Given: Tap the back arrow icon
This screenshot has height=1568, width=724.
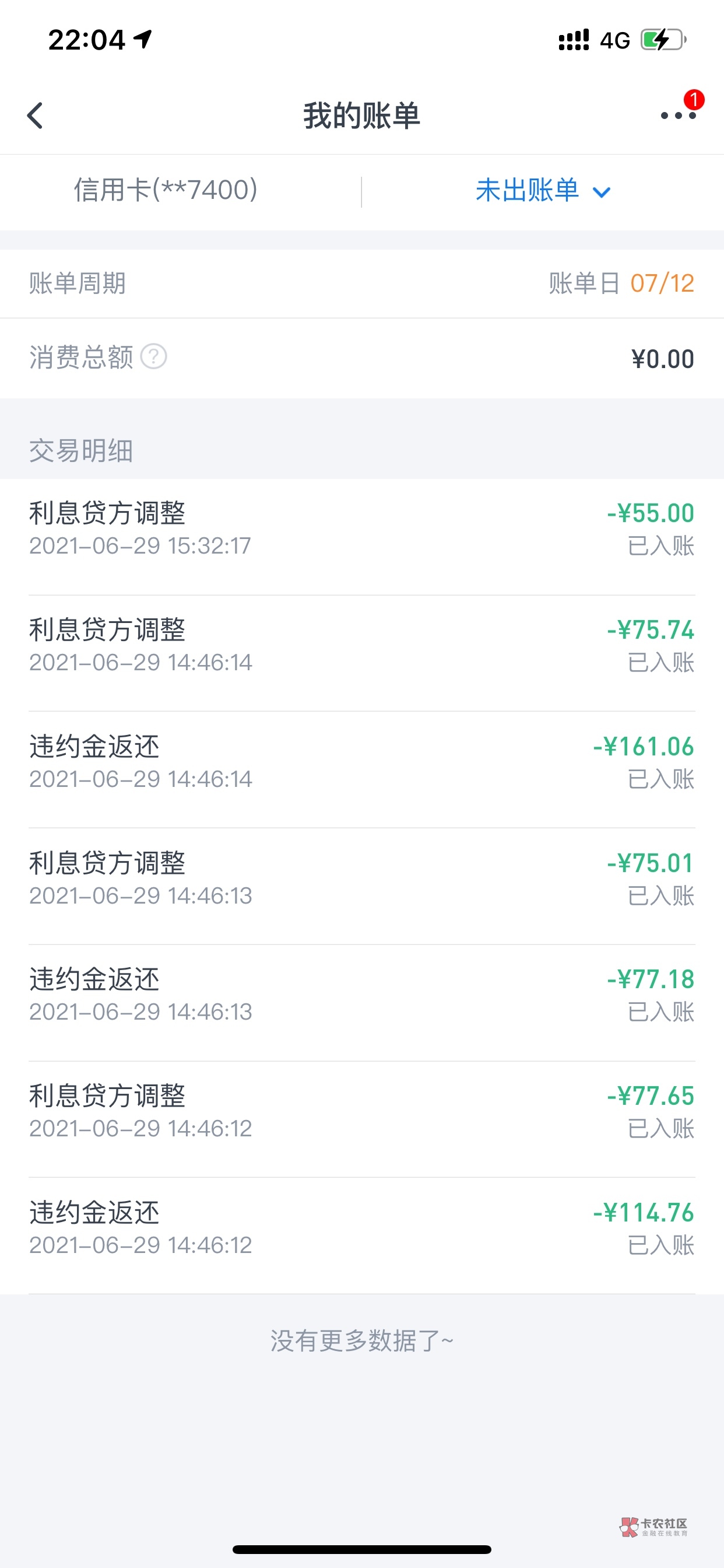Looking at the screenshot, I should click(x=36, y=115).
